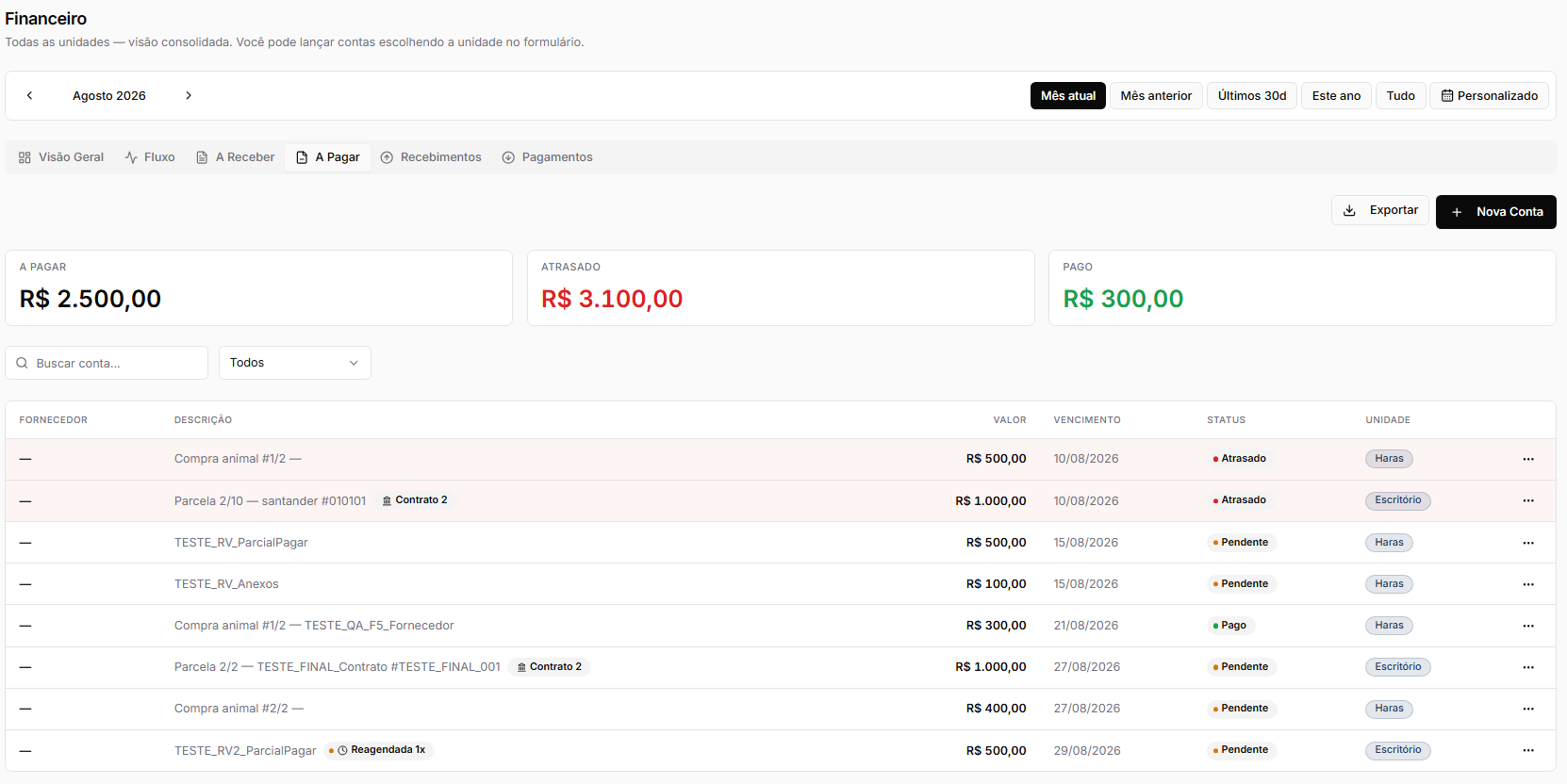Open the Fluxo tab

150,157
